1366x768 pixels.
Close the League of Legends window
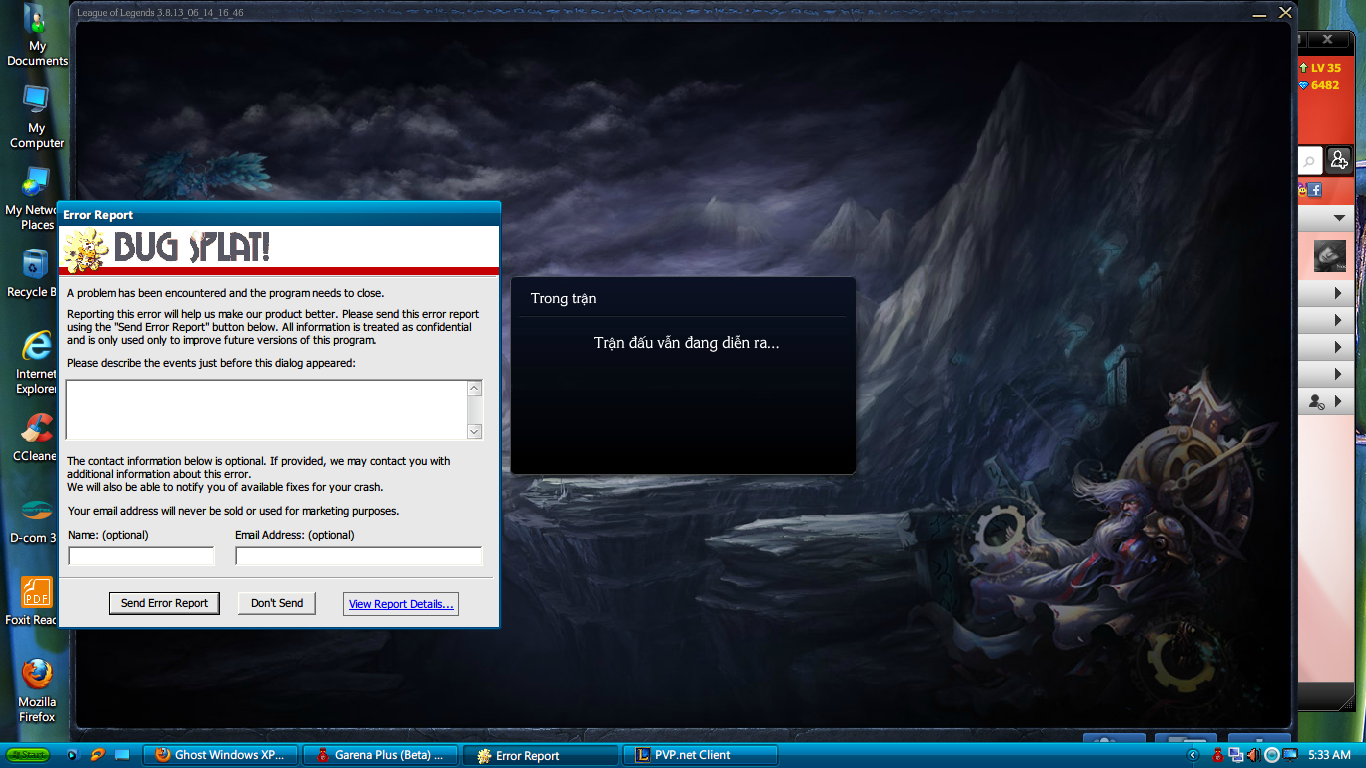(x=1285, y=13)
